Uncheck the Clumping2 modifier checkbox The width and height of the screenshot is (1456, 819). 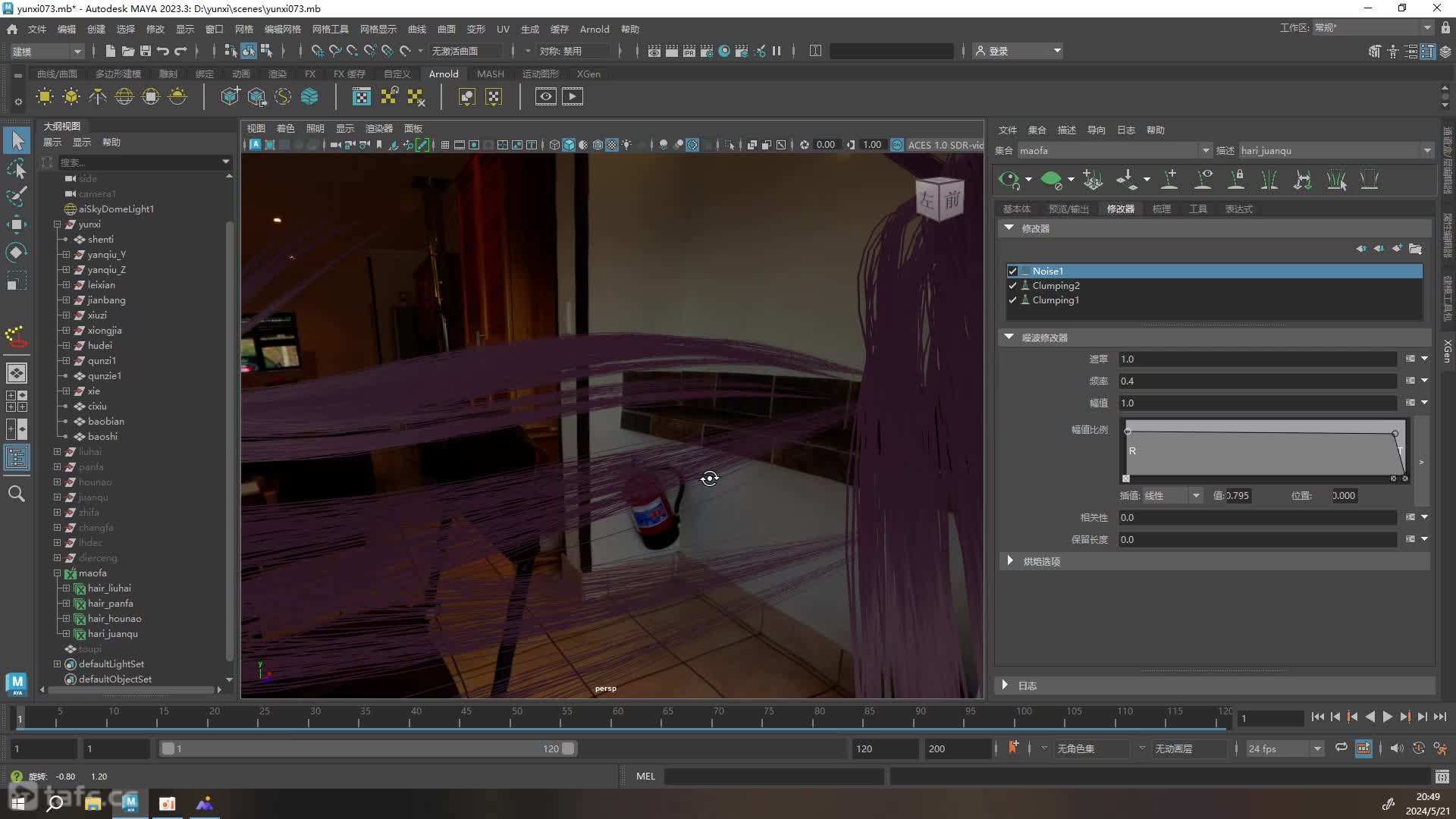click(x=1012, y=286)
